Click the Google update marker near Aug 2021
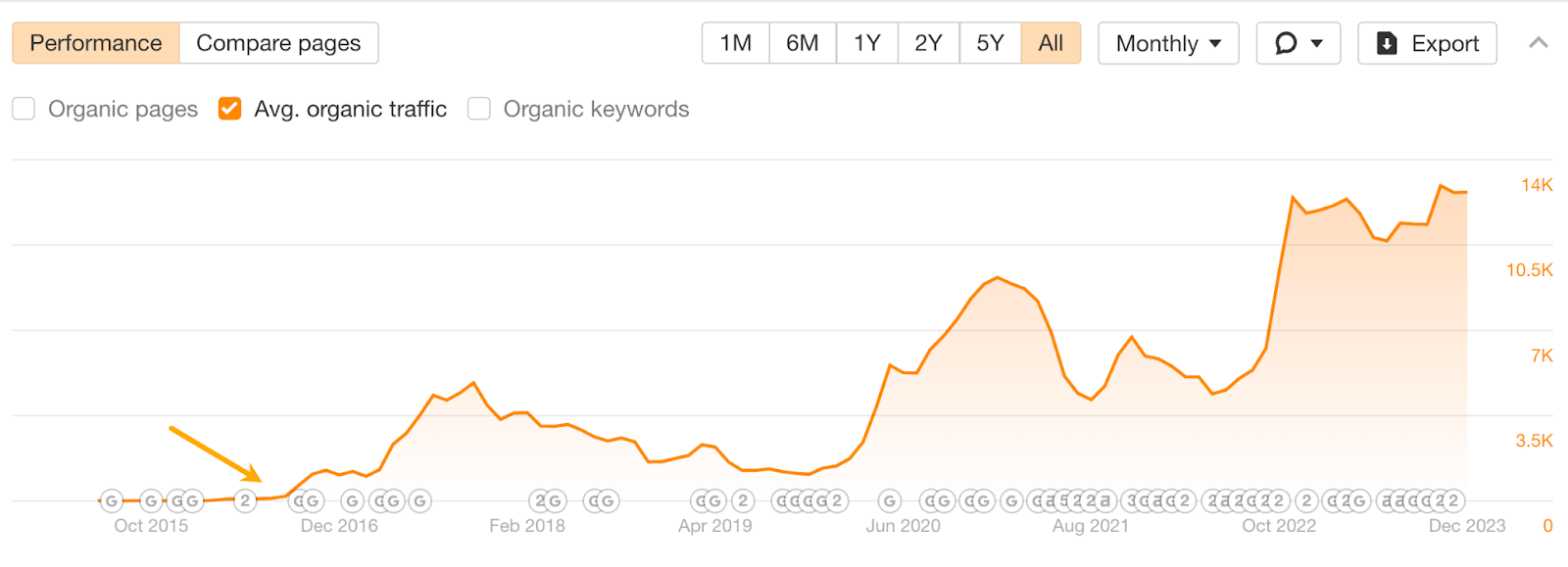The image size is (1568, 567). (1009, 500)
